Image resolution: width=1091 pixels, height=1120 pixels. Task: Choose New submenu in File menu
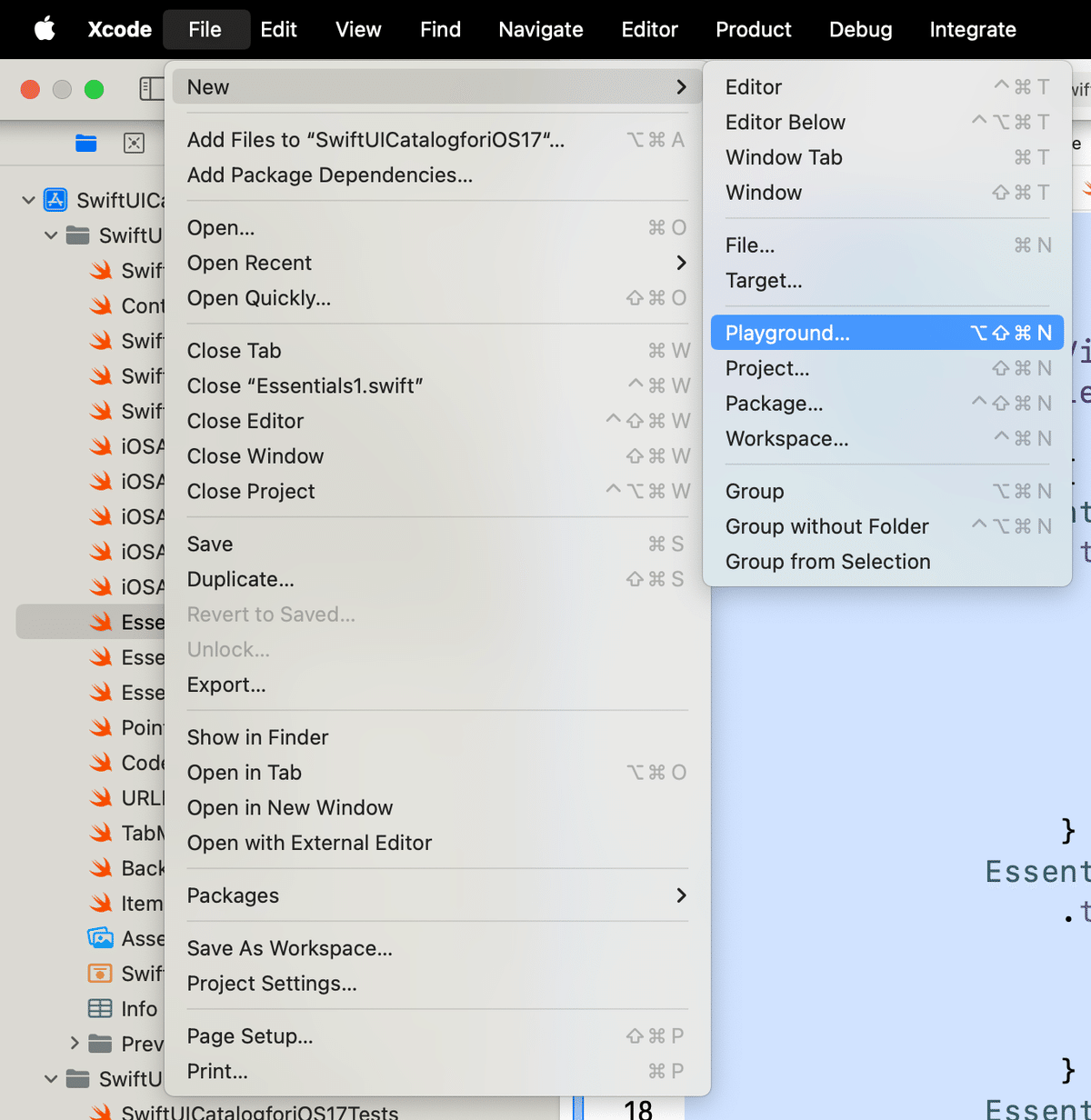(437, 87)
